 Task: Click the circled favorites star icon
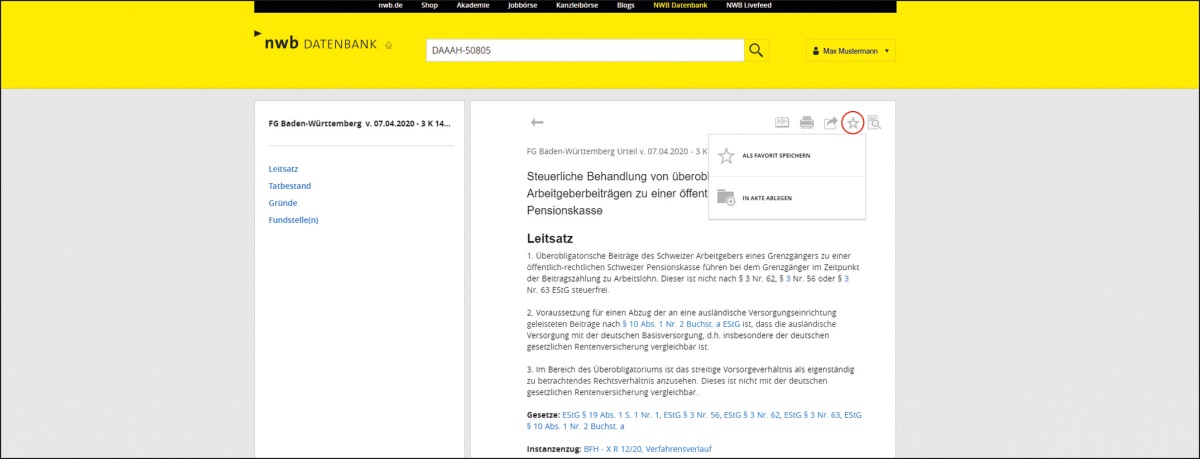coord(853,123)
